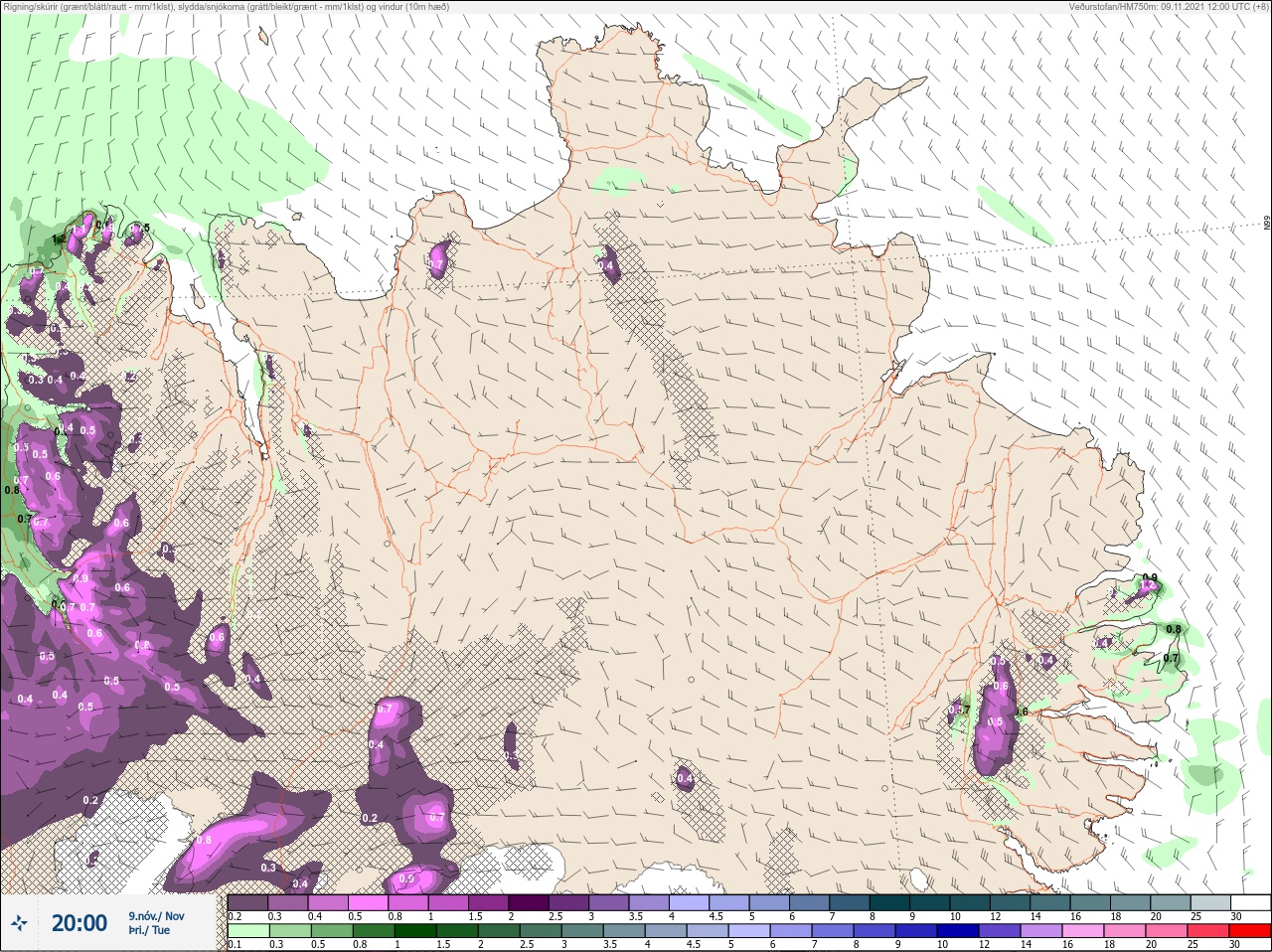Pick the magenta 1 swatch in upper legend
The image size is (1272, 952).
pyautogui.click(x=448, y=902)
